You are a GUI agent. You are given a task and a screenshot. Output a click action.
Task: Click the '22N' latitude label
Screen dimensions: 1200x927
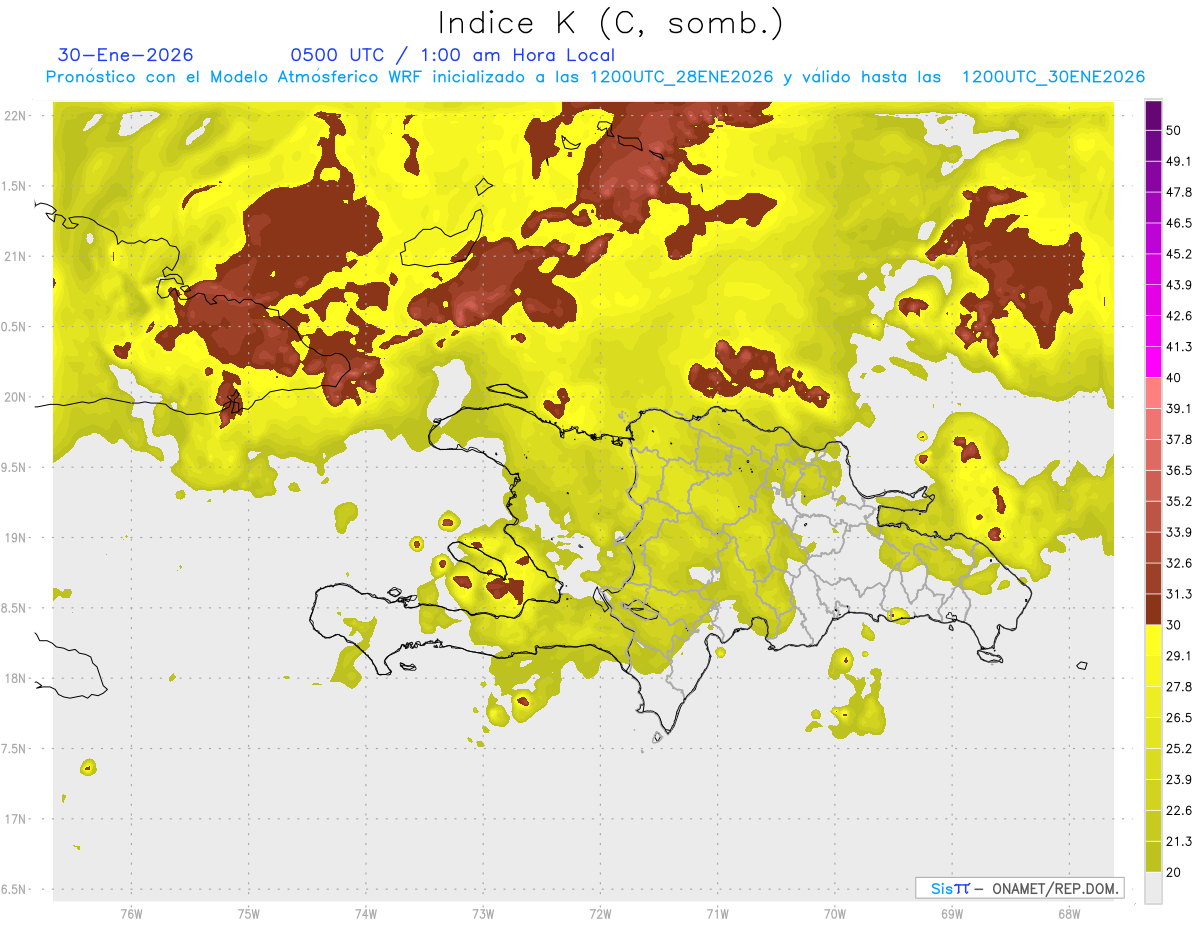16,116
